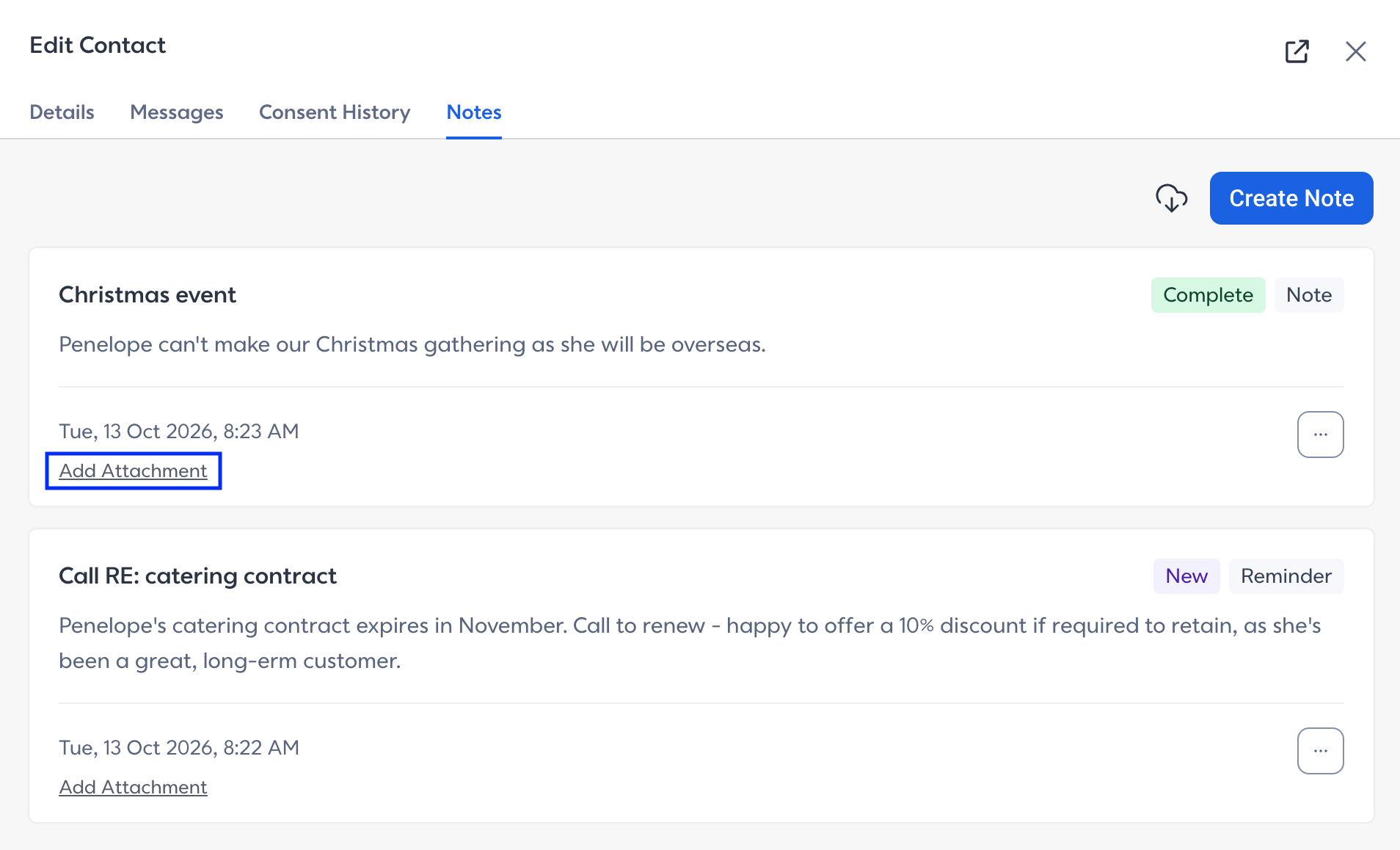Click the Call RE: catering contract title

pos(197,576)
